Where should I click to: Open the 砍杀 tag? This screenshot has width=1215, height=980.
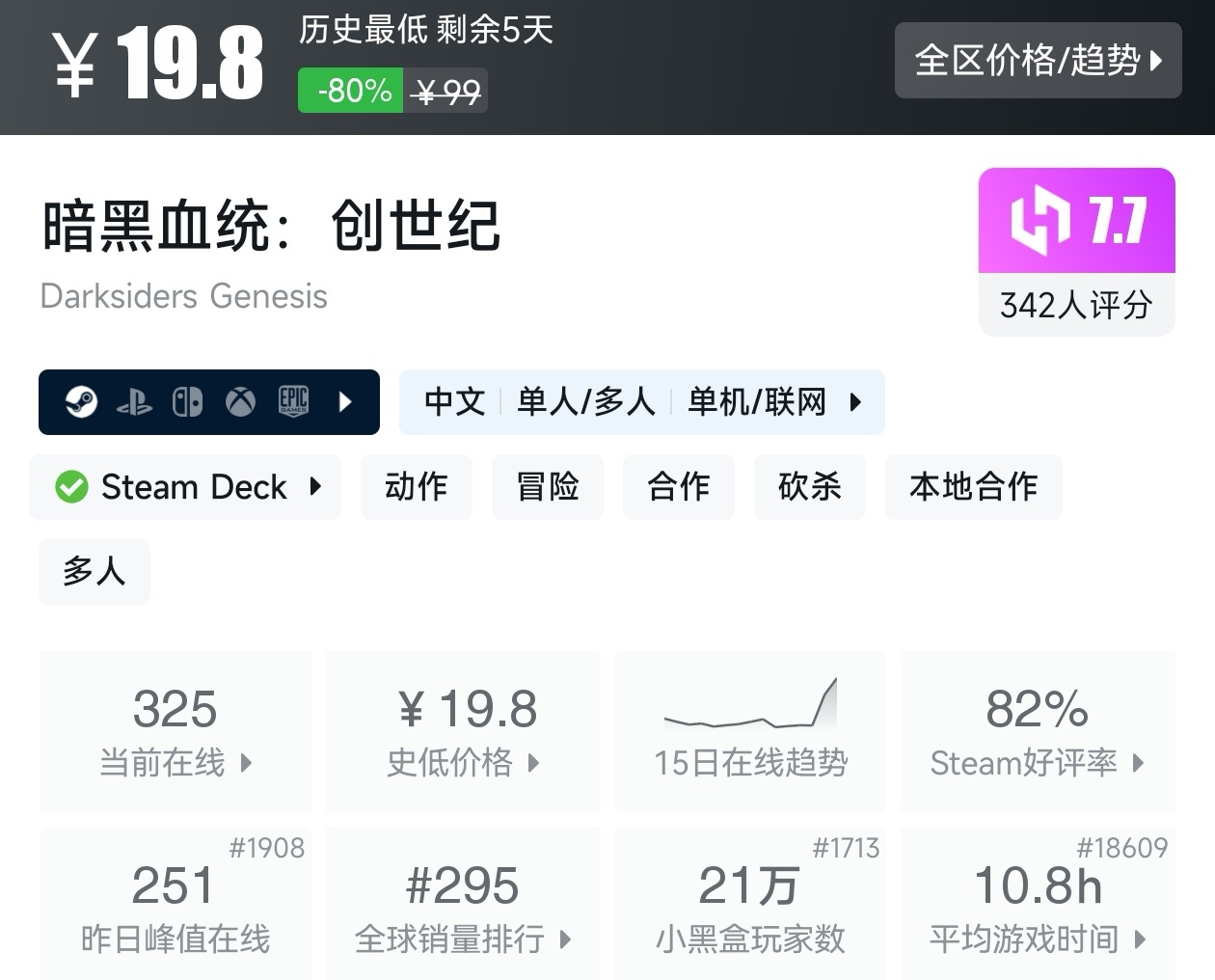809,487
